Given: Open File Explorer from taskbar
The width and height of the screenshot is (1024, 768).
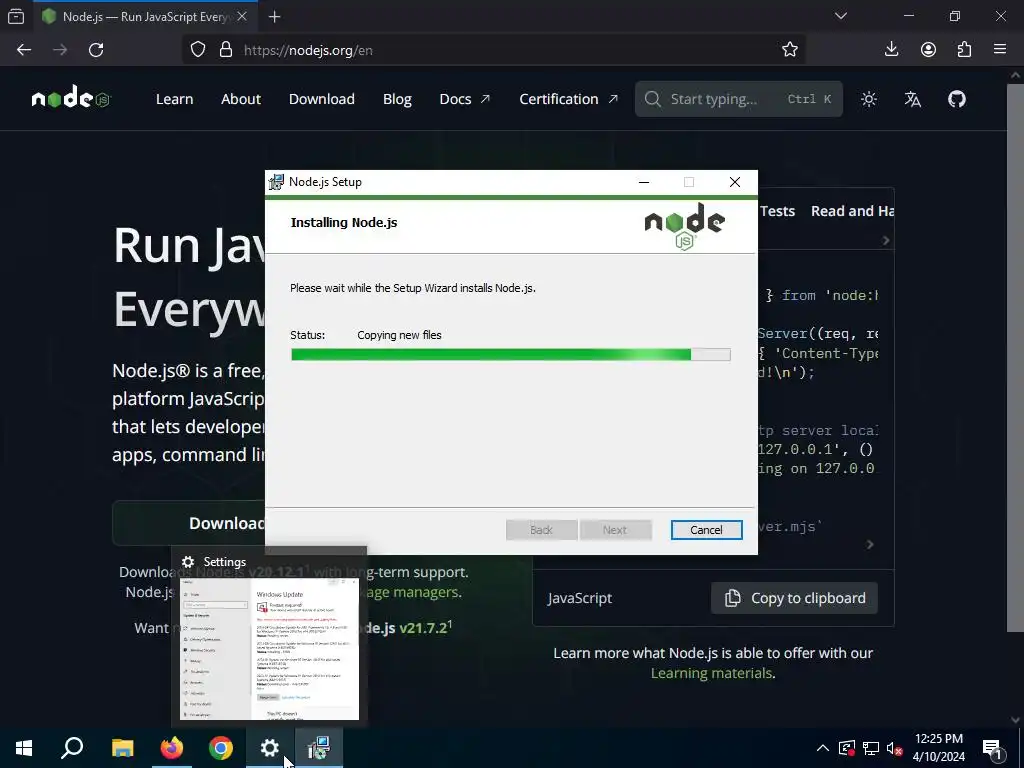Looking at the screenshot, I should pyautogui.click(x=122, y=748).
